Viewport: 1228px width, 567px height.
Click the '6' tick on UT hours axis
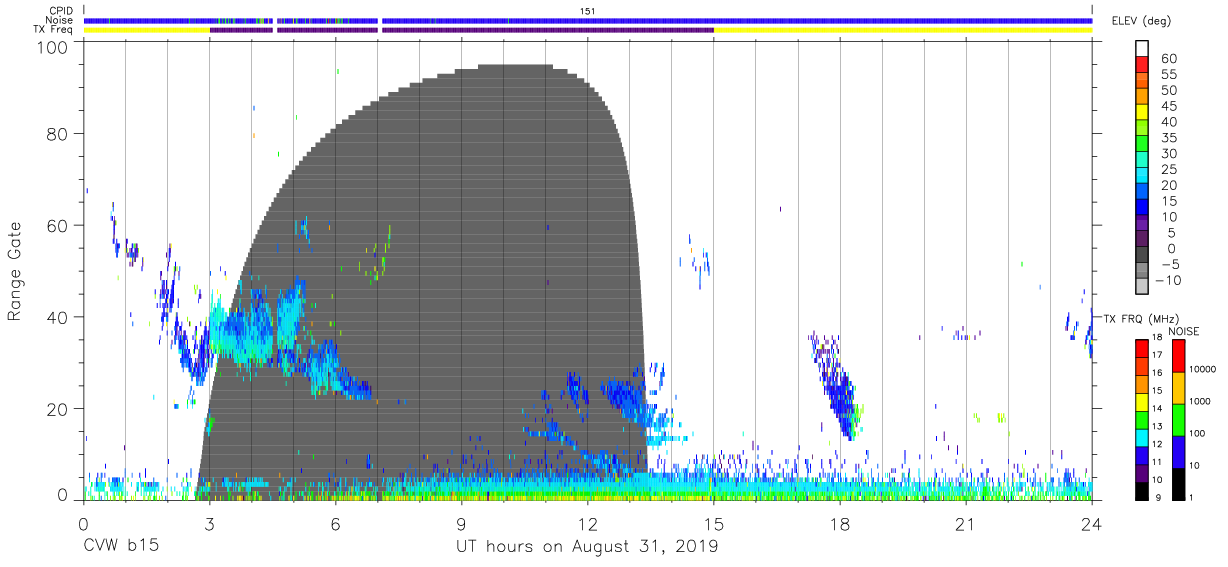[335, 524]
